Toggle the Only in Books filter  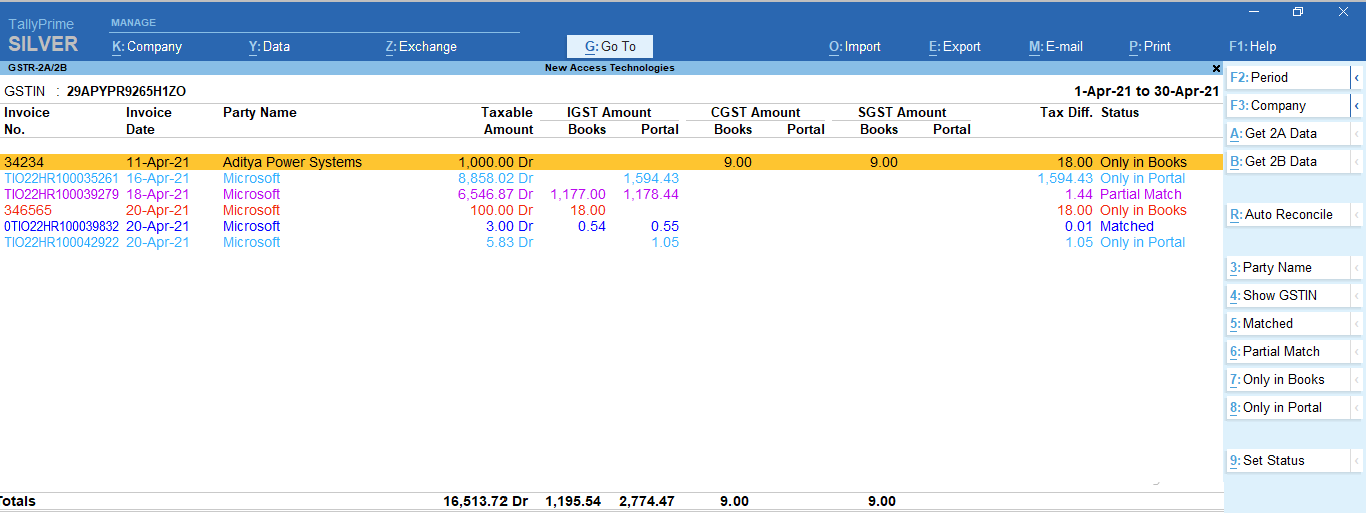1288,379
